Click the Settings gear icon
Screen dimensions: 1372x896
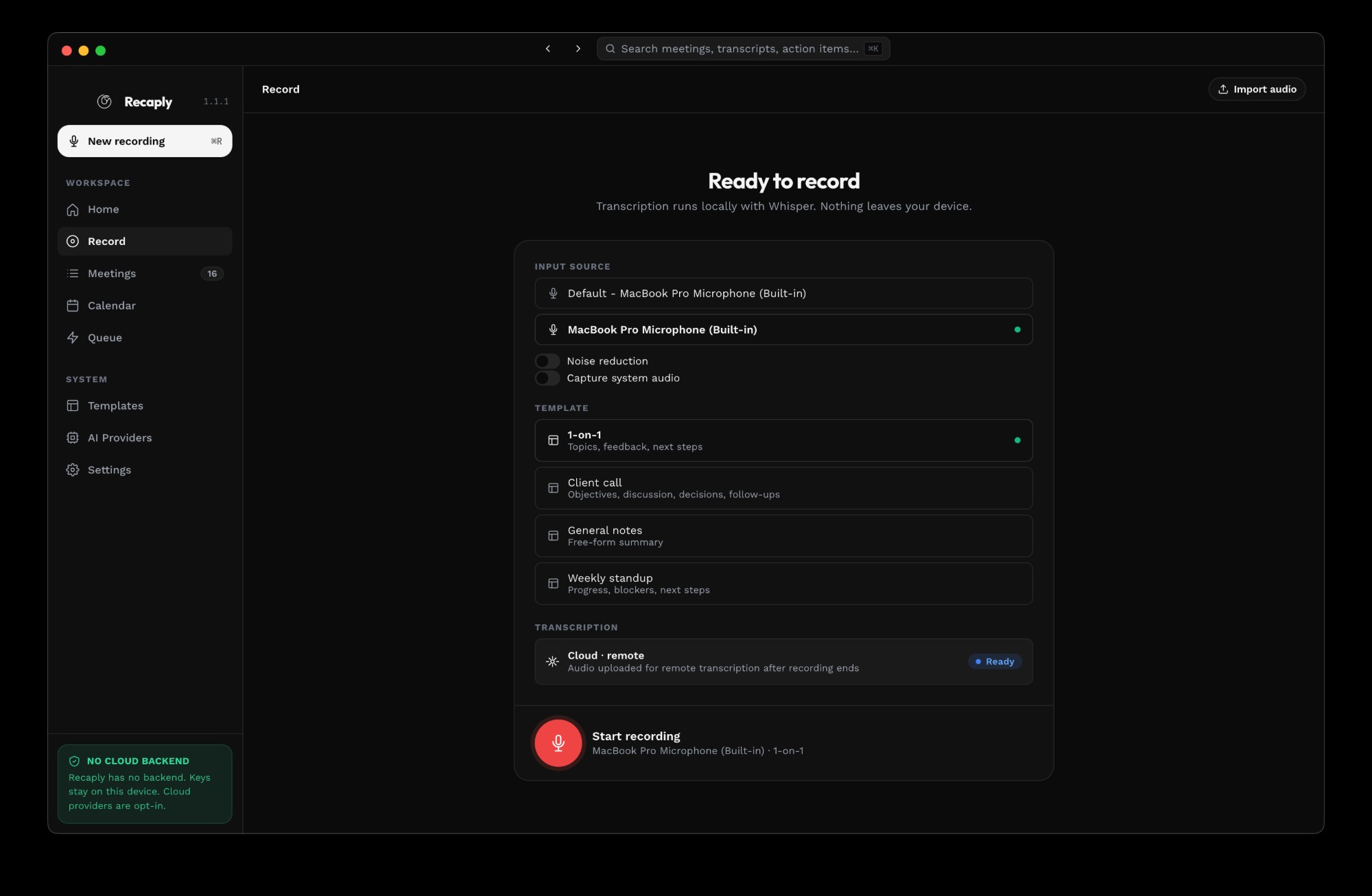point(73,470)
